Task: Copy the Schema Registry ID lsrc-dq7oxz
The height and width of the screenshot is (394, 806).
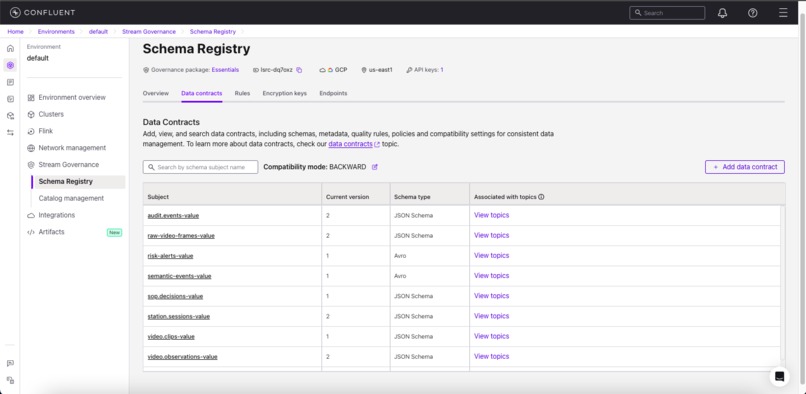Action: pos(299,70)
